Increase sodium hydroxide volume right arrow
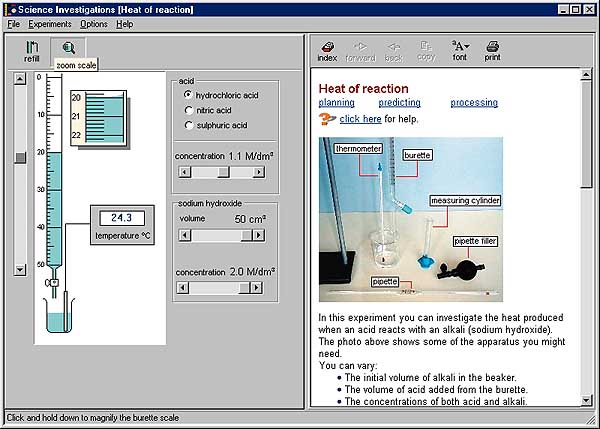Viewport: 600px width, 429px height. (259, 235)
